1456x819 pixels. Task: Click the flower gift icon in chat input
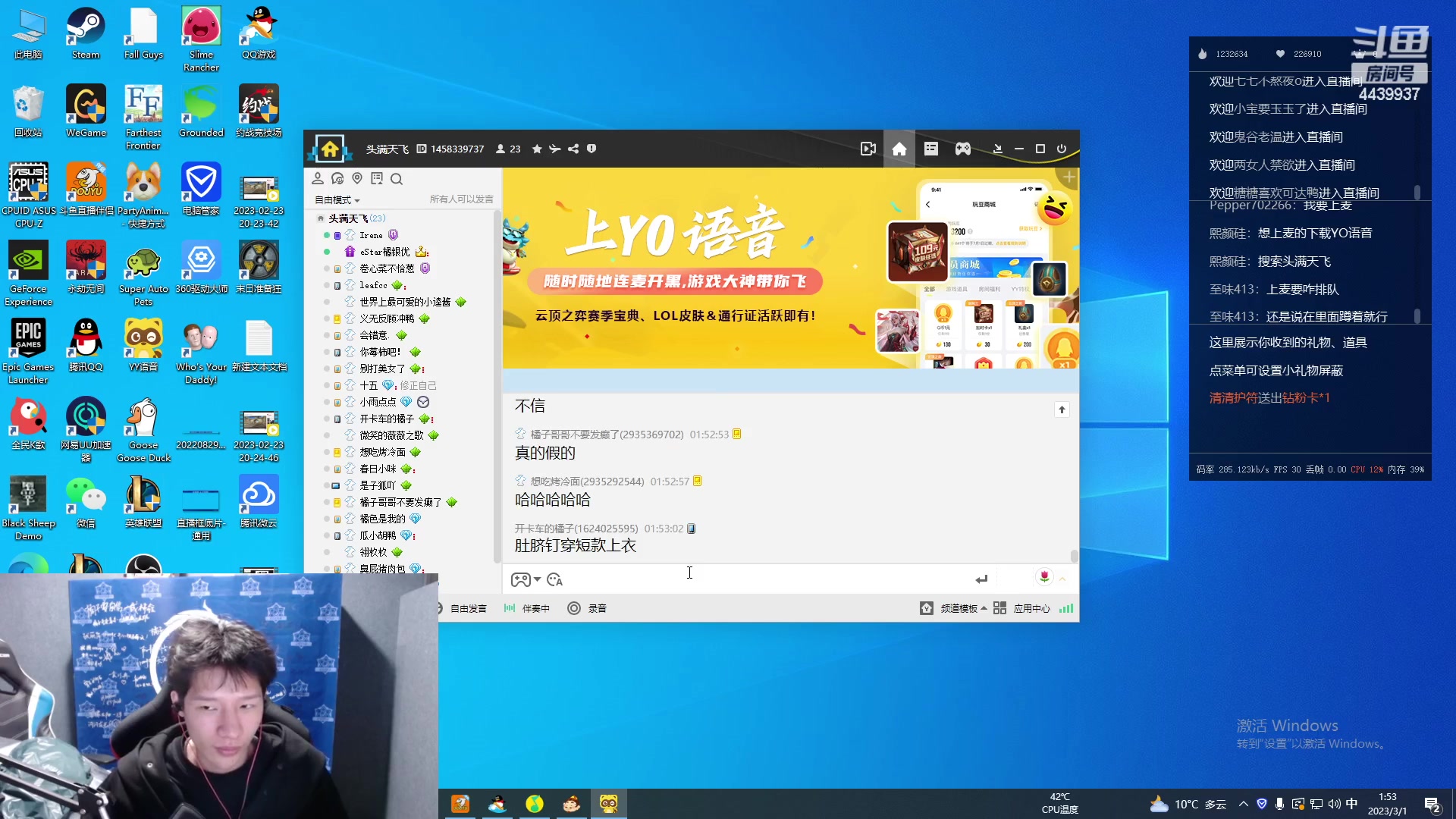(1044, 577)
